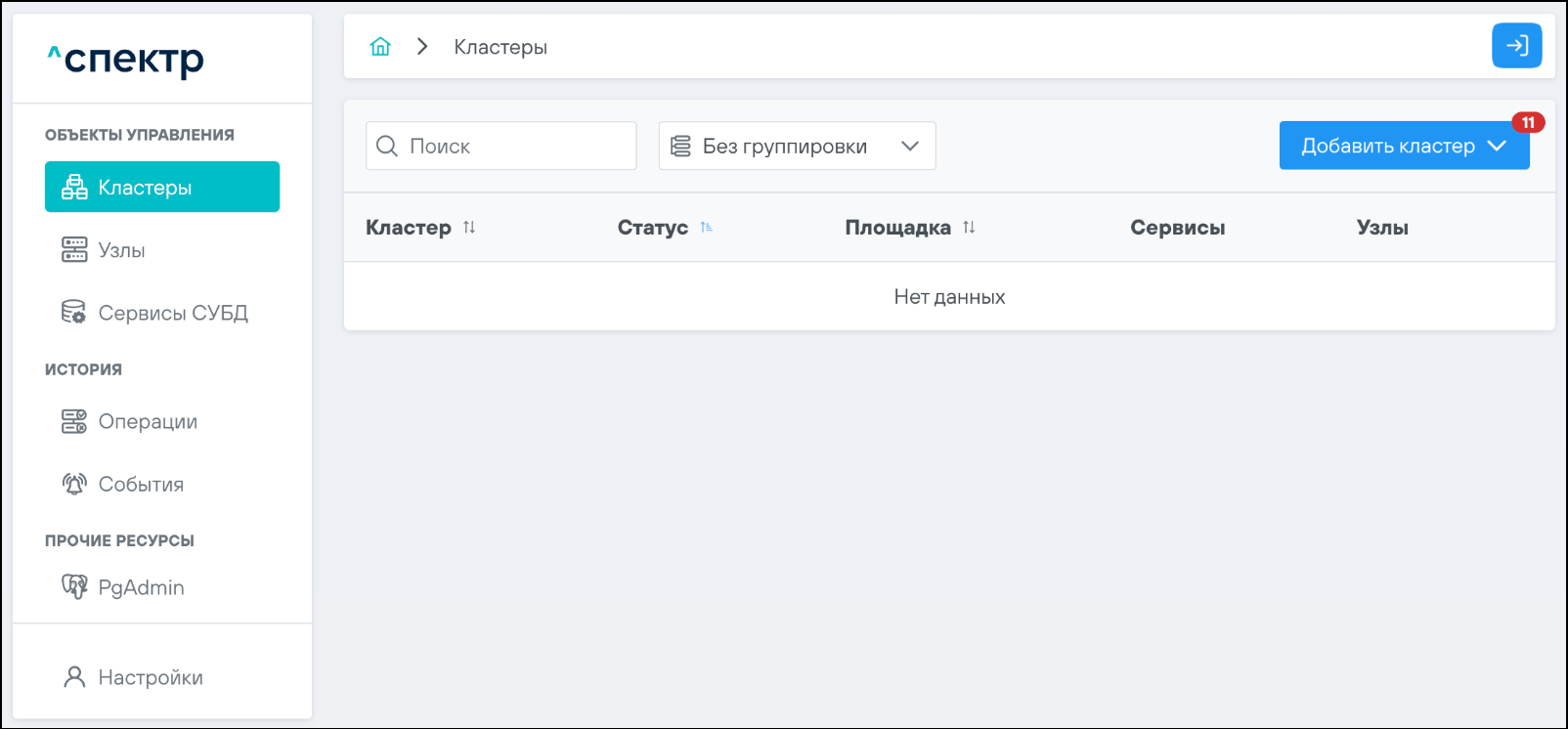This screenshot has width=1568, height=729.
Task: Click the Операции icon in sidebar
Action: click(x=74, y=421)
